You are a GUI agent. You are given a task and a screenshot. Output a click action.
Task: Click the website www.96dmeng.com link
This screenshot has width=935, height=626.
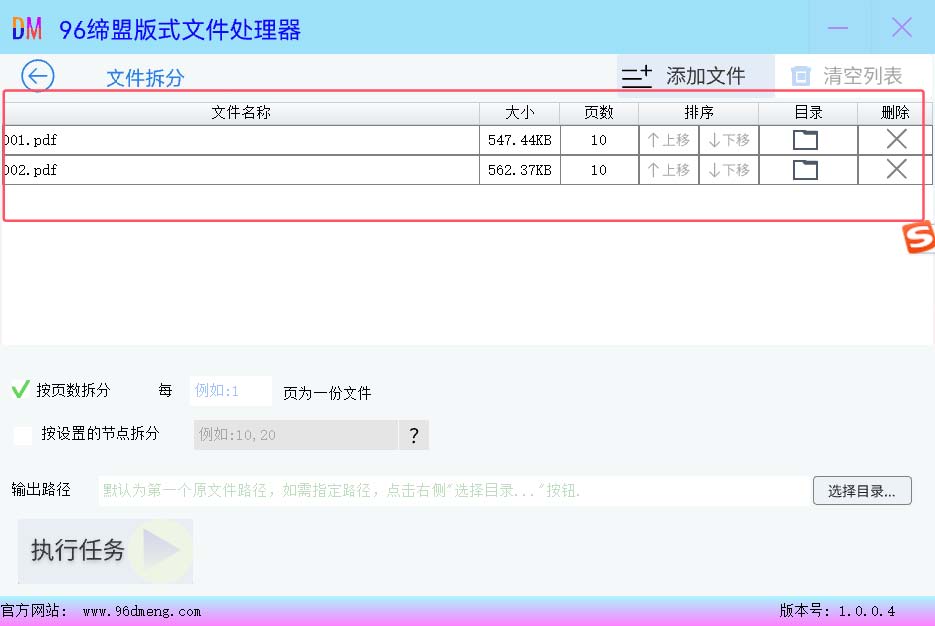click(x=142, y=611)
